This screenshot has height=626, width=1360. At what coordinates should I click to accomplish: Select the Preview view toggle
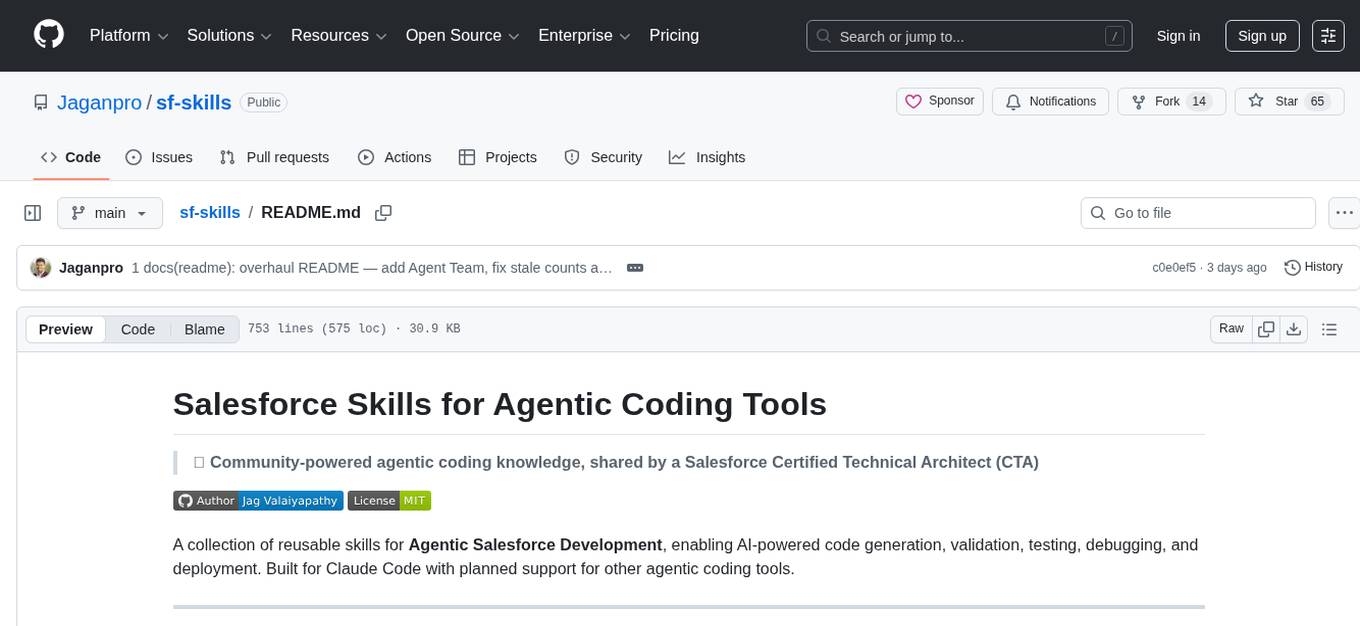click(66, 329)
